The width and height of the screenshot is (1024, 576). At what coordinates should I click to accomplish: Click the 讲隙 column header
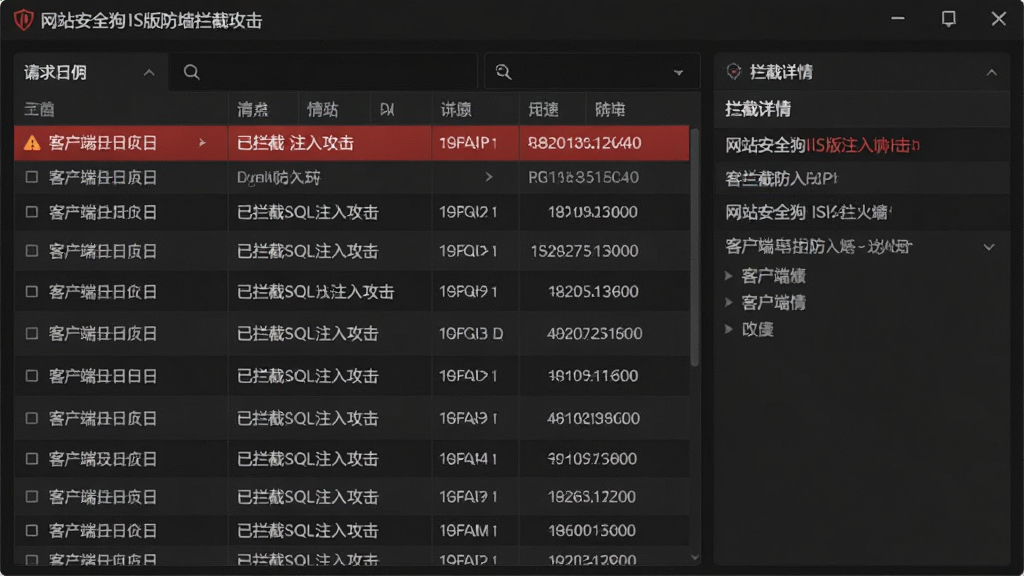(456, 110)
